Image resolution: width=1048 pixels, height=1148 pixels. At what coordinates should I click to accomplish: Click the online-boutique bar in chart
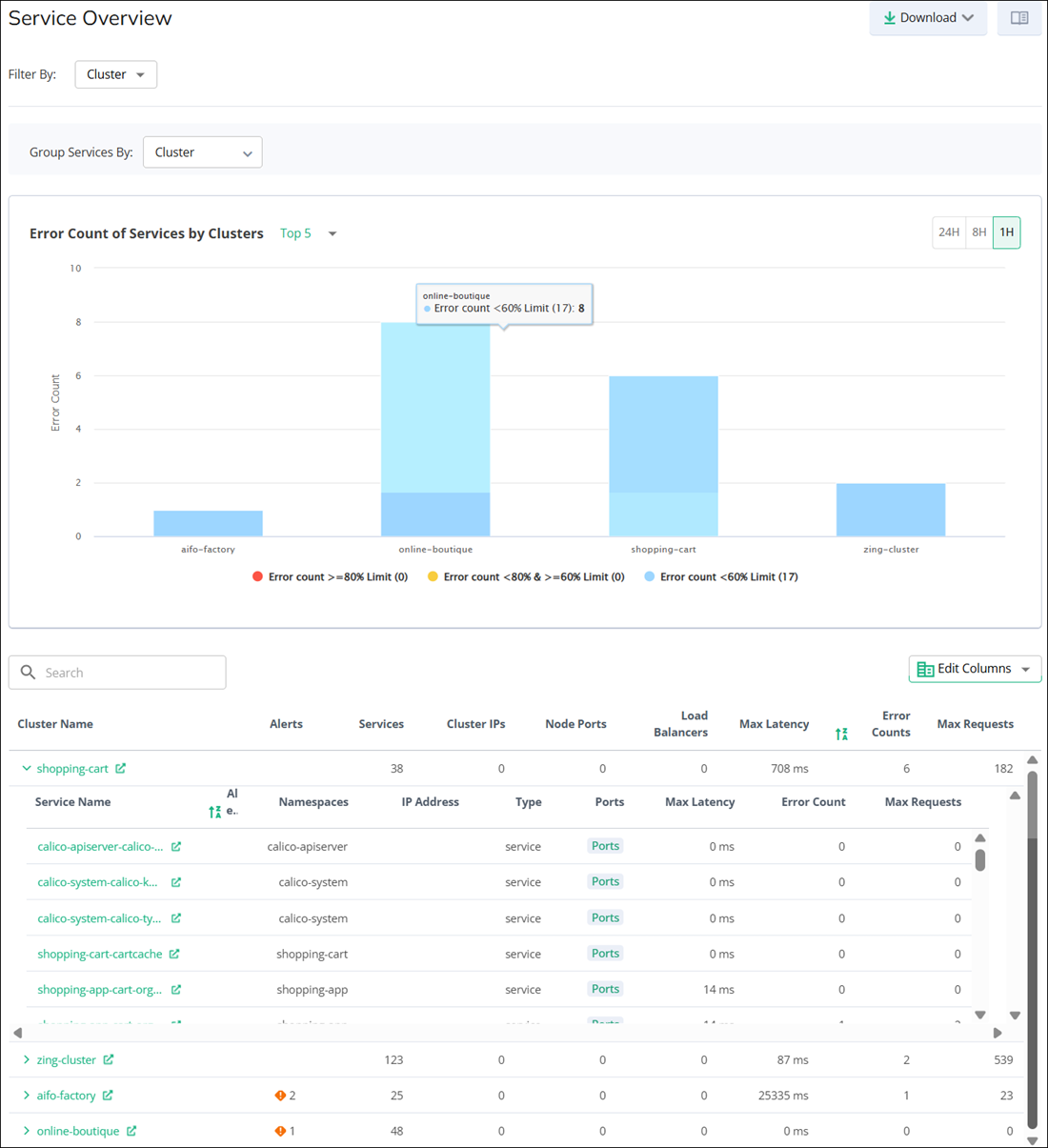pos(435,429)
